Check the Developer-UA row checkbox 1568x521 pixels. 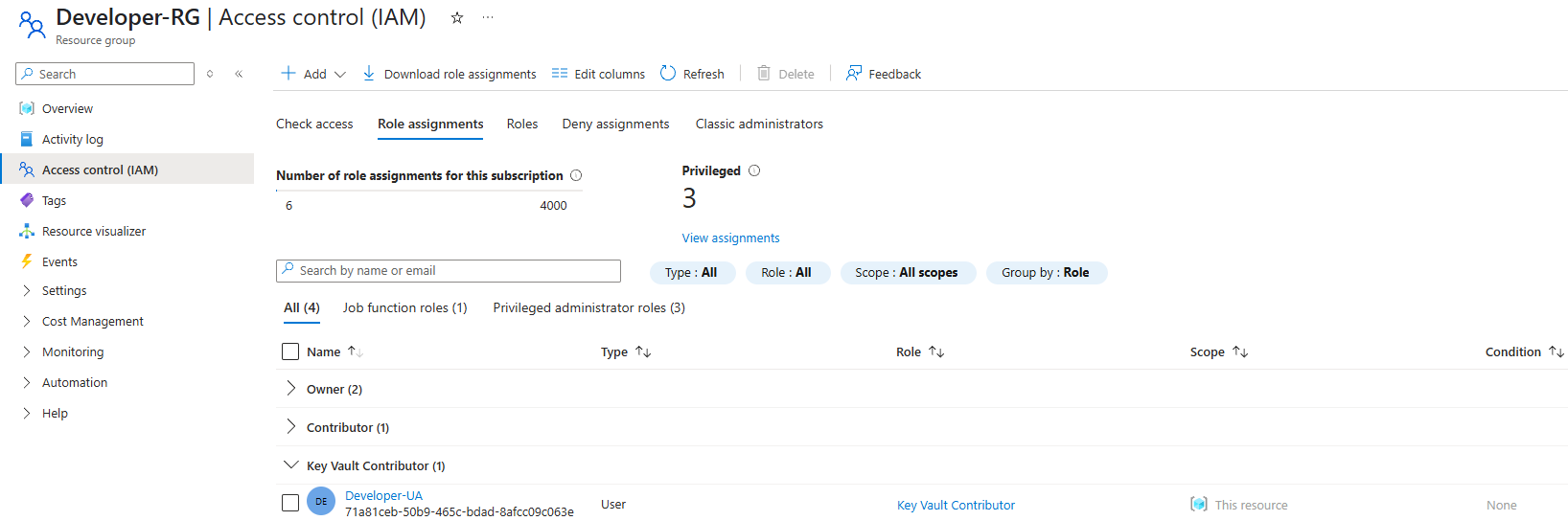290,503
